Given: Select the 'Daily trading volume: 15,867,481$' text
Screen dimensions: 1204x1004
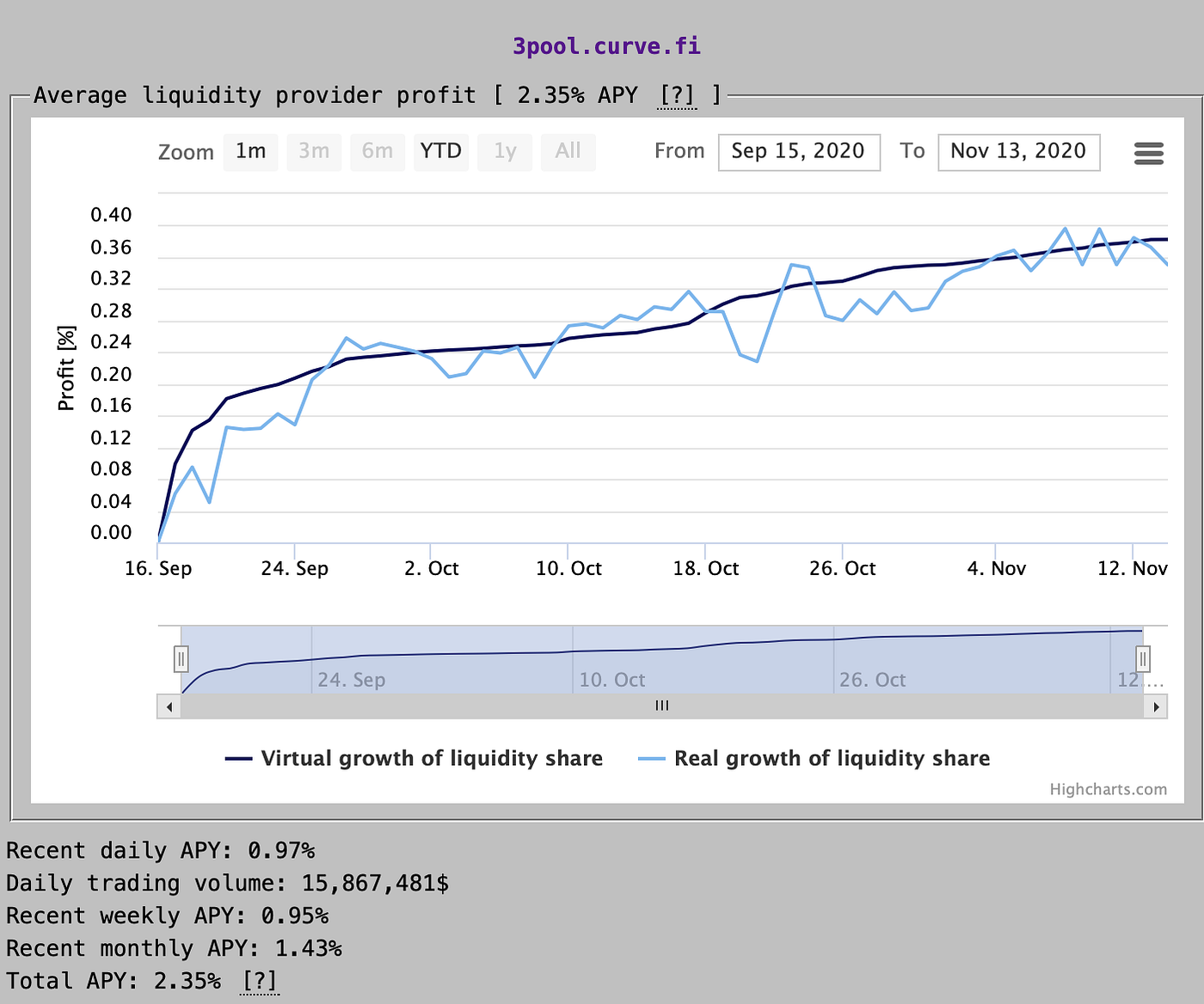Looking at the screenshot, I should [227, 884].
